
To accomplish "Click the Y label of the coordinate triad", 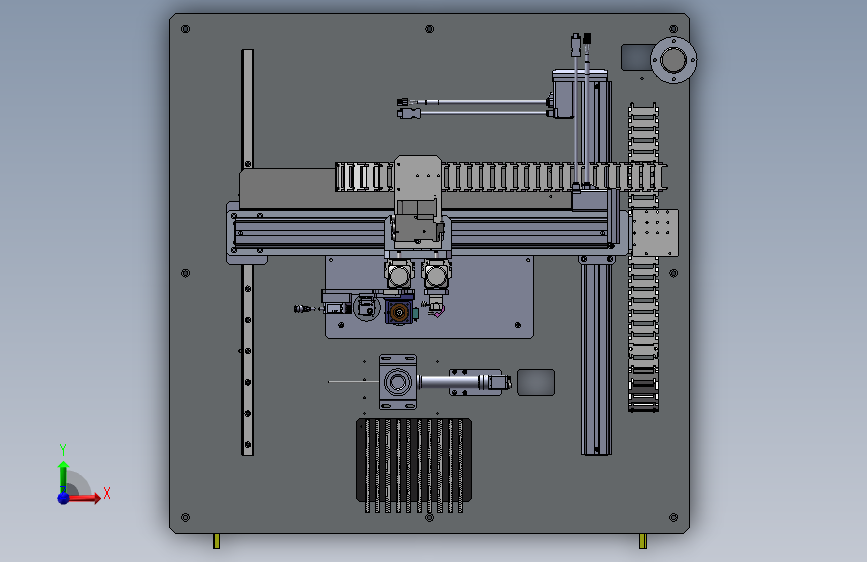I will [x=63, y=449].
